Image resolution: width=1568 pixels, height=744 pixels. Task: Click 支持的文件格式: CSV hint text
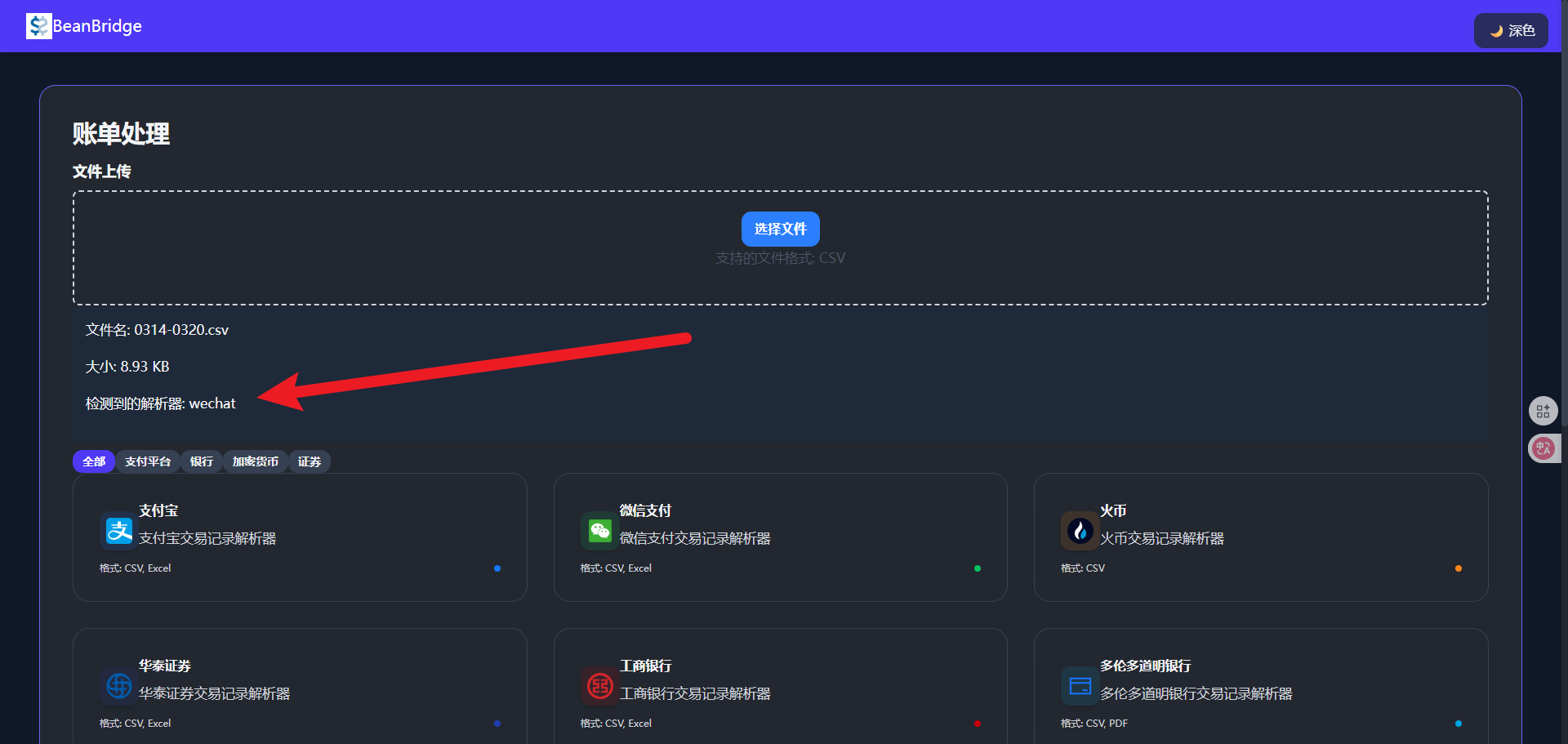780,258
